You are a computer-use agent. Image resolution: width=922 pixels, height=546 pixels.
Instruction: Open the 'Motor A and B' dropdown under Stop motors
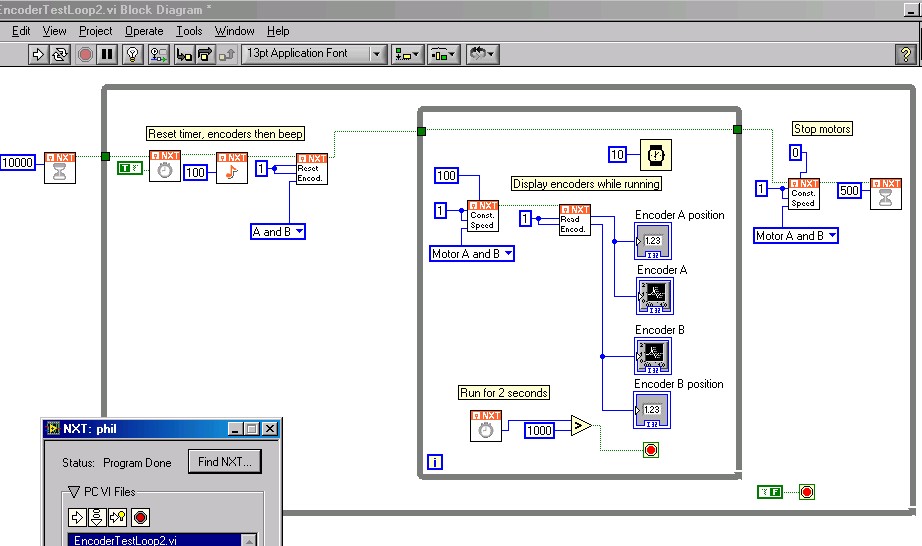tap(796, 236)
